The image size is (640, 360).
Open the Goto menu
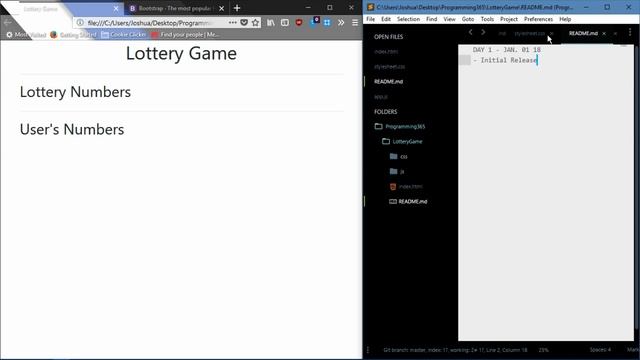click(x=468, y=19)
